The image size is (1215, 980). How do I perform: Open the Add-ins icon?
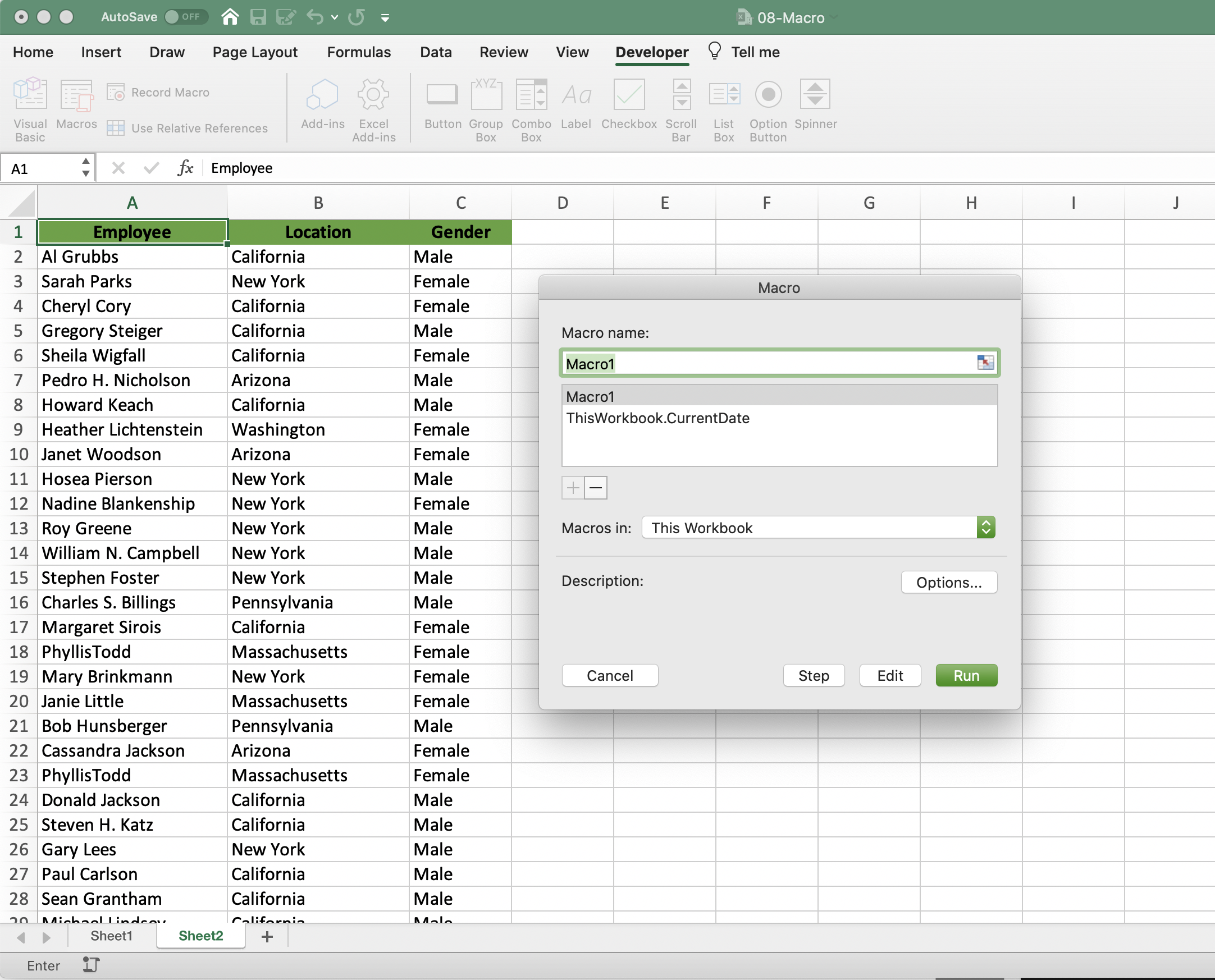tap(322, 103)
